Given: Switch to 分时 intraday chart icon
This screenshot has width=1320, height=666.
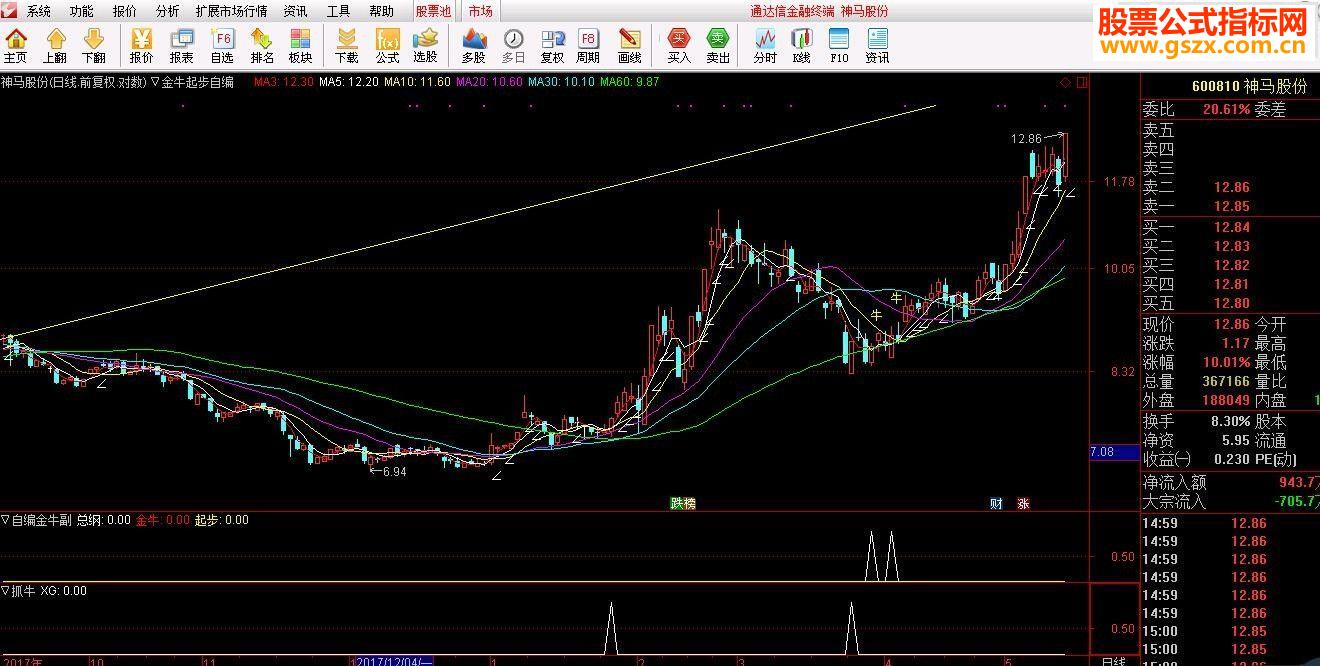Looking at the screenshot, I should (x=765, y=46).
